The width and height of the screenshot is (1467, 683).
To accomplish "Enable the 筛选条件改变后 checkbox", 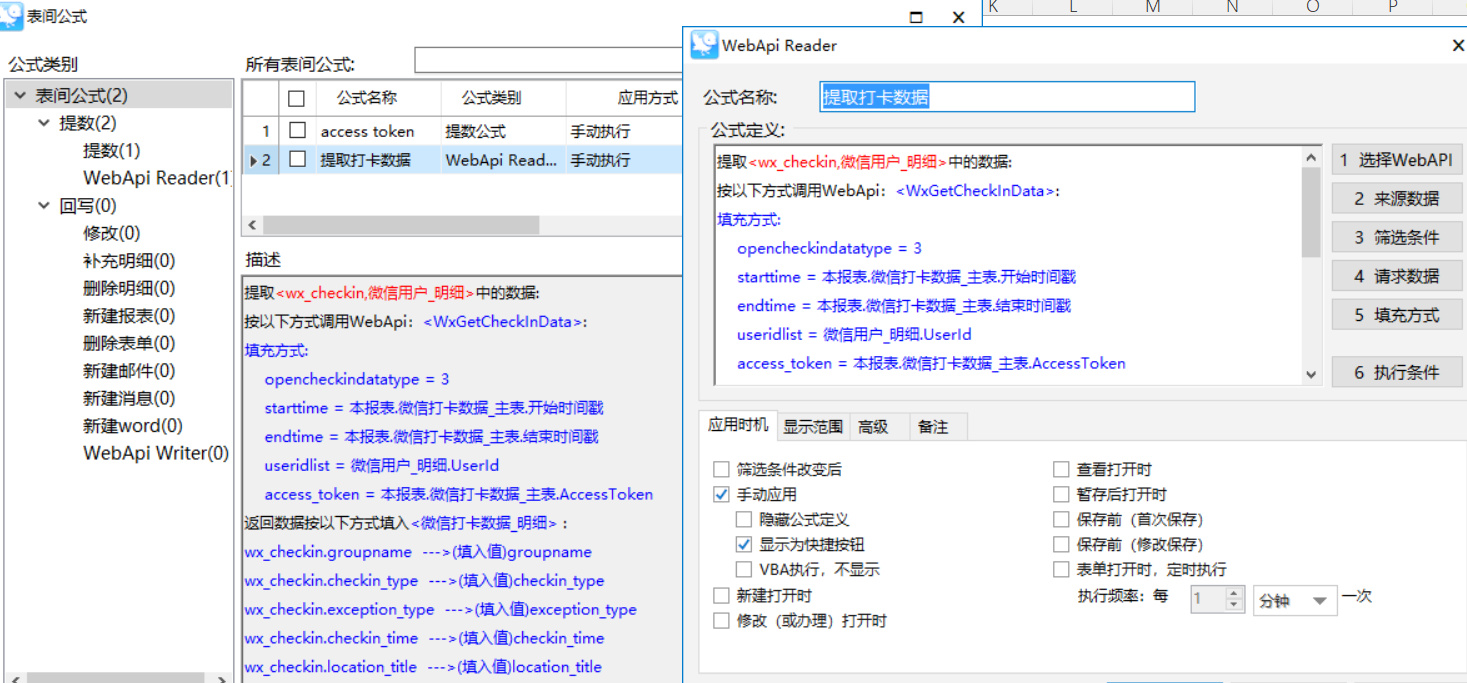I will [721, 469].
